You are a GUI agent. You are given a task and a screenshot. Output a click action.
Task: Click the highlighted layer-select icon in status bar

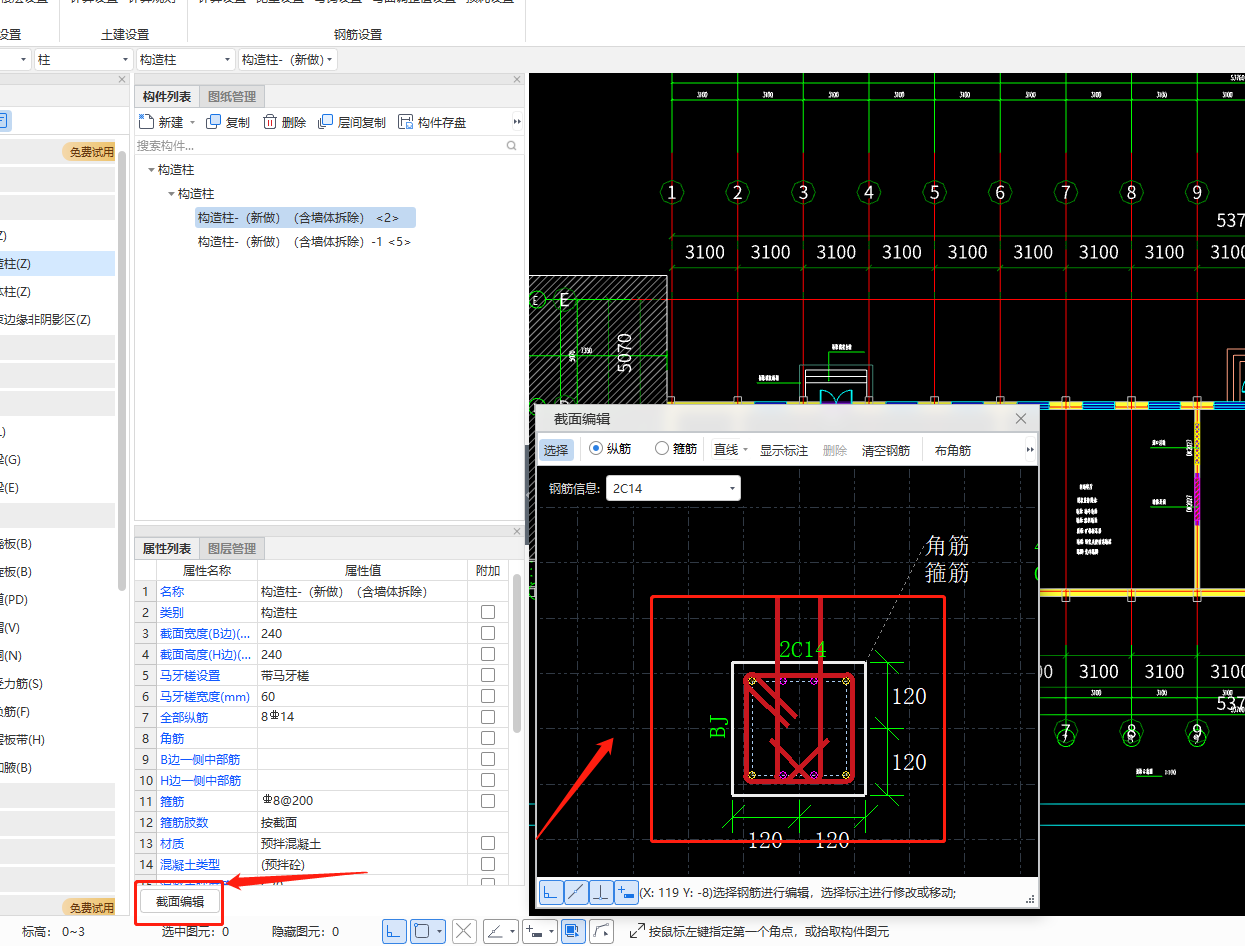point(574,931)
